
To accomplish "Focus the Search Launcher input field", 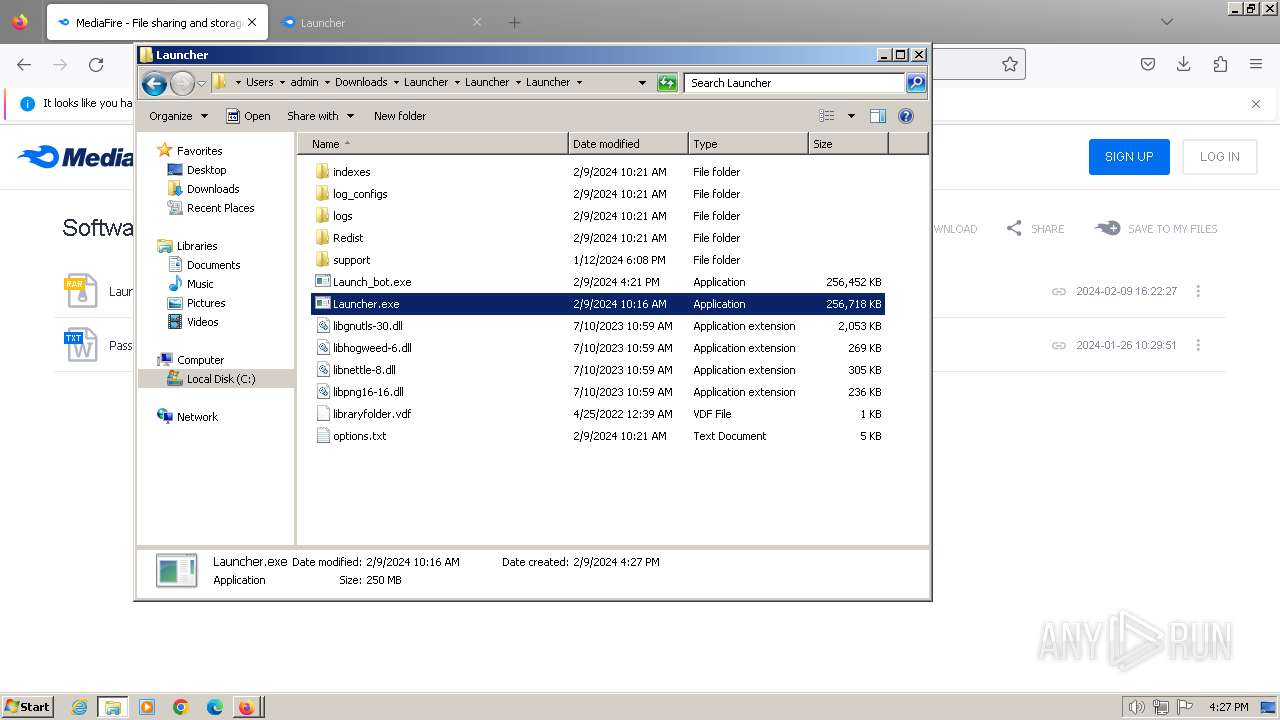I will point(795,83).
